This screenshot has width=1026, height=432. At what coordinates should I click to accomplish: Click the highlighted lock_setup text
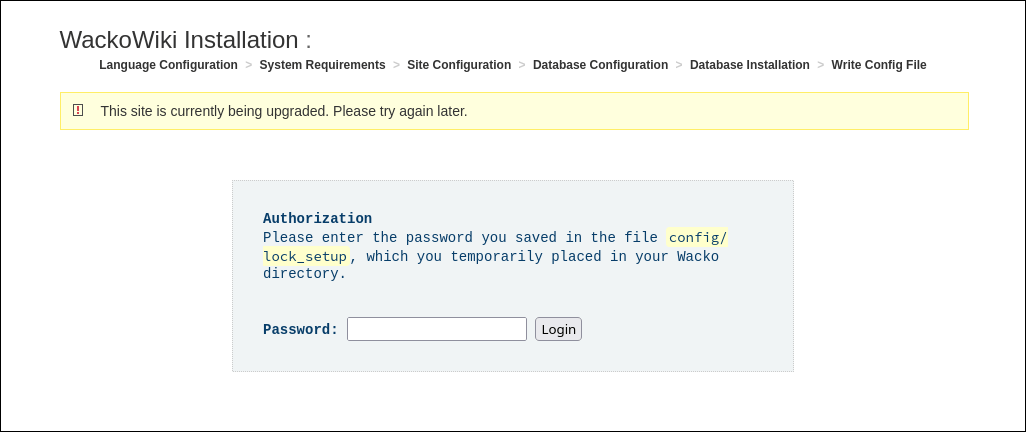306,256
